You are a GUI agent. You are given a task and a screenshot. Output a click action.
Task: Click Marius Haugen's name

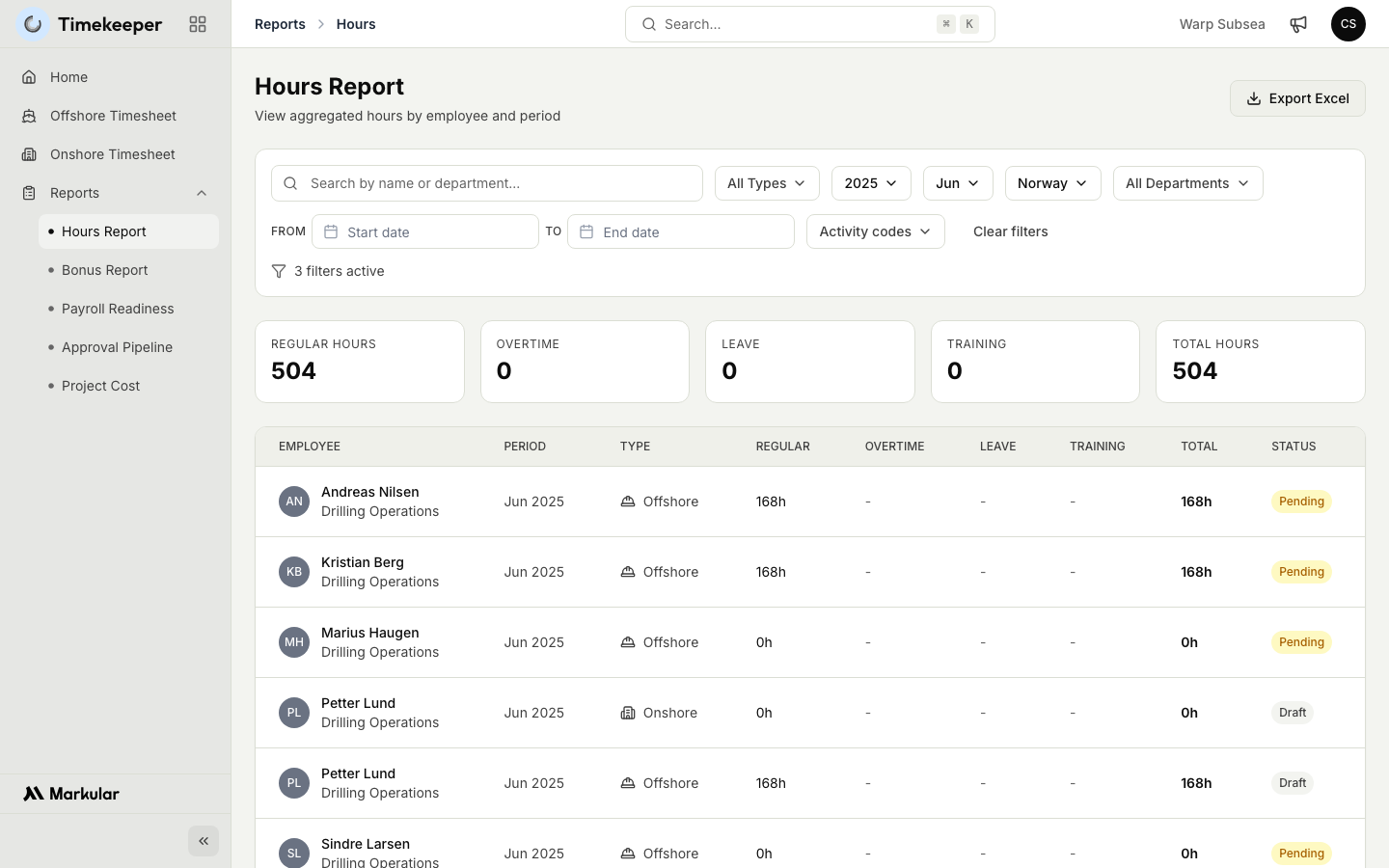click(370, 633)
